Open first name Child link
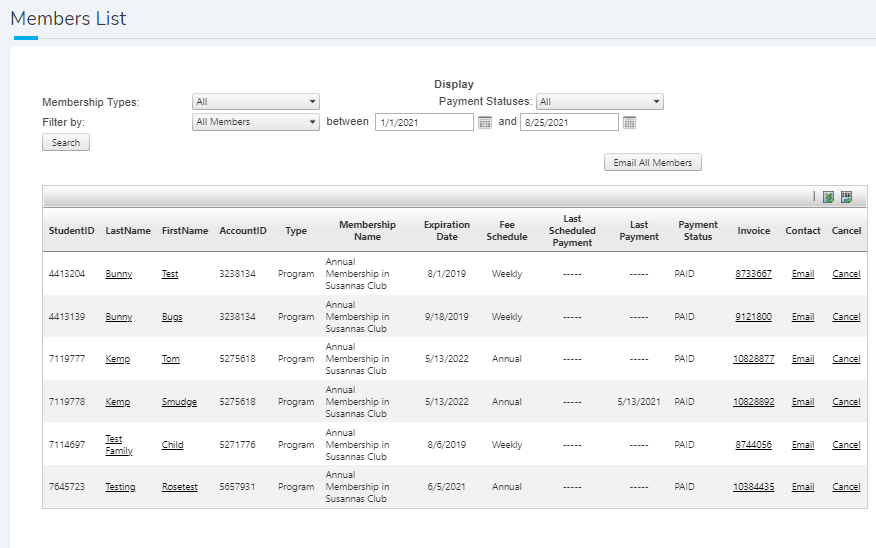Screen dimensions: 876x548 173,445
